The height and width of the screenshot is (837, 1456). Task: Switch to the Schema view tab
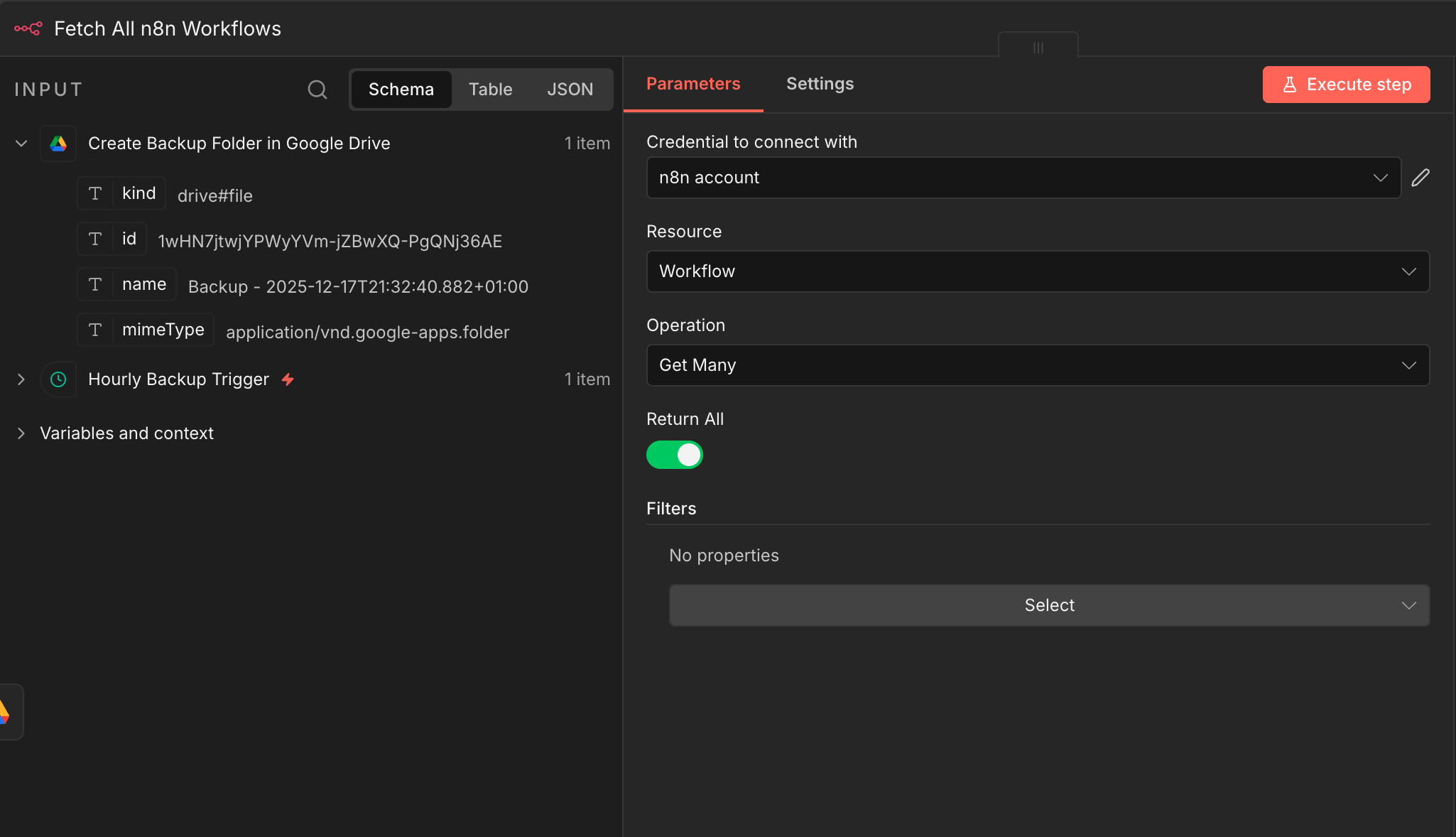[x=401, y=90]
